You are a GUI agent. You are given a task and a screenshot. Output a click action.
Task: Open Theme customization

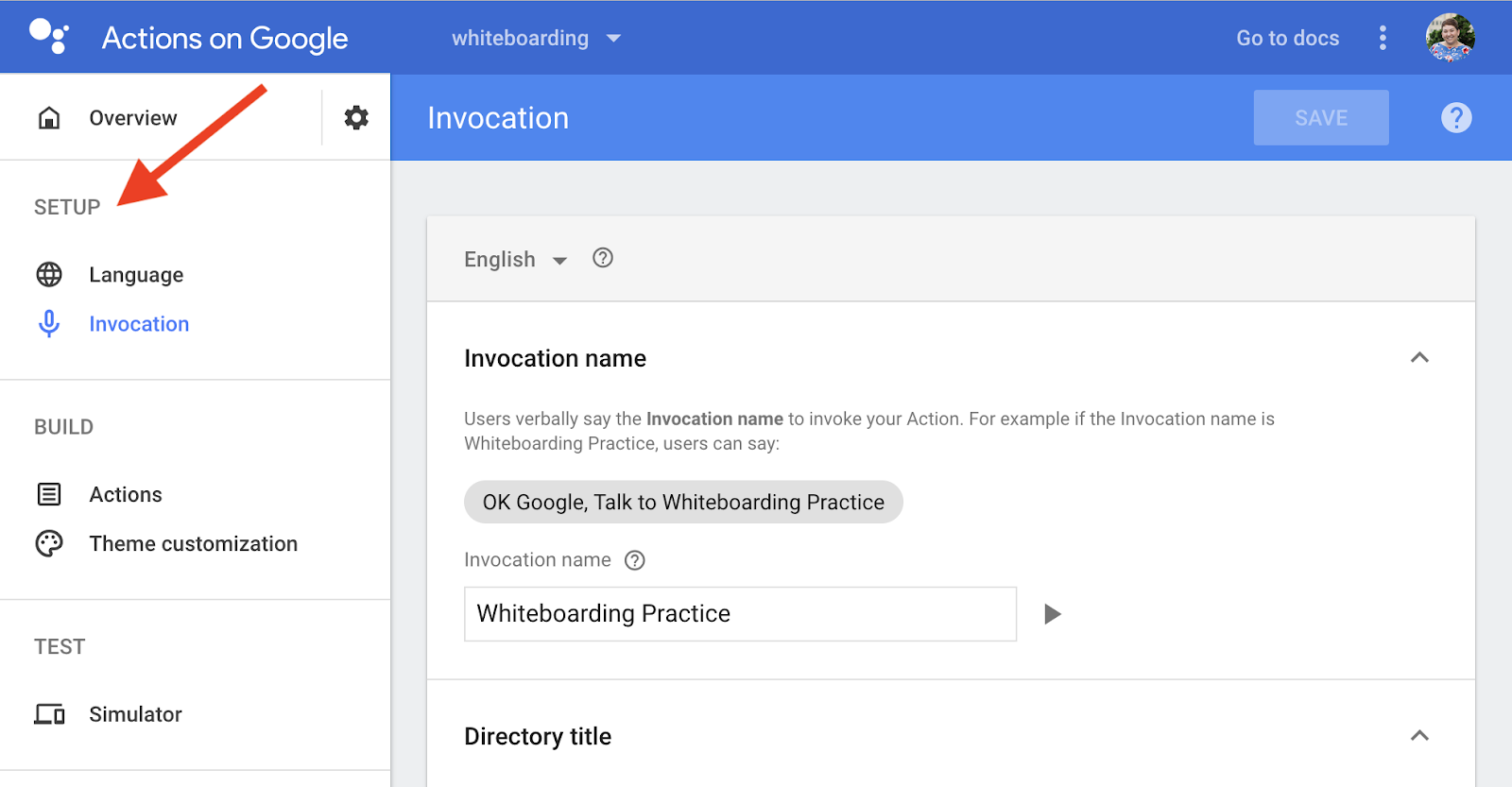[193, 543]
